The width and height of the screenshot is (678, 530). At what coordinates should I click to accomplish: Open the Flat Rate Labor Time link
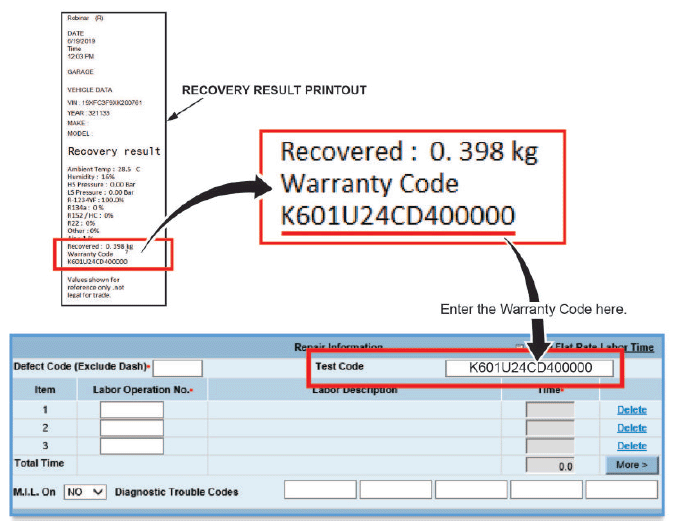604,347
